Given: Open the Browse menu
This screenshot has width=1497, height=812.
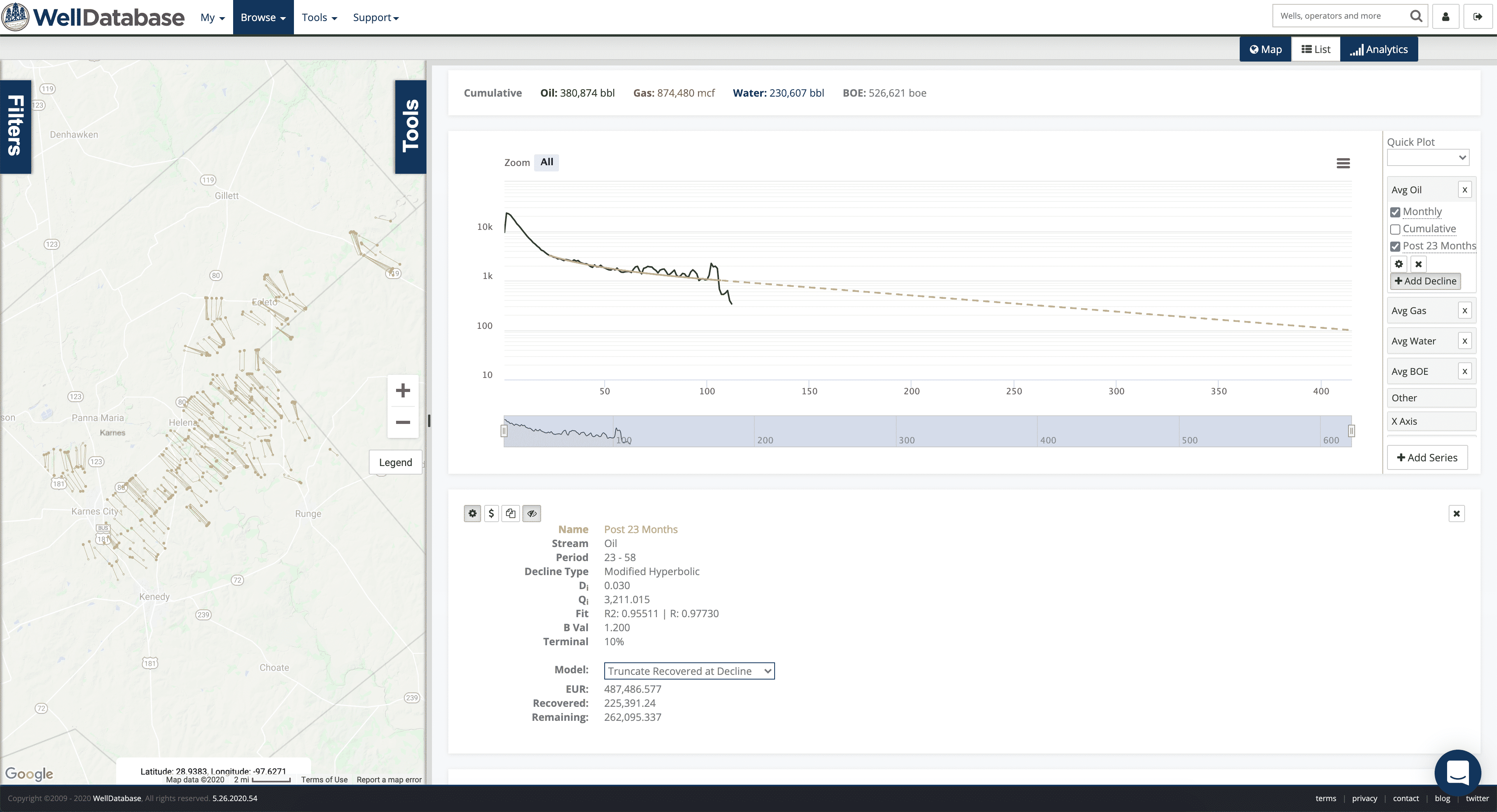Looking at the screenshot, I should (263, 18).
